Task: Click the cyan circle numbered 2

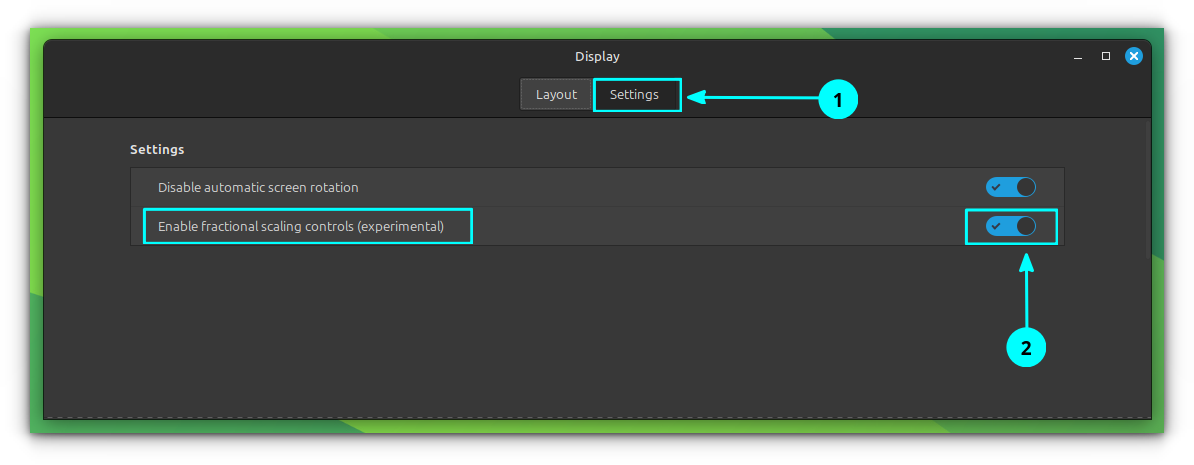Action: tap(1026, 348)
